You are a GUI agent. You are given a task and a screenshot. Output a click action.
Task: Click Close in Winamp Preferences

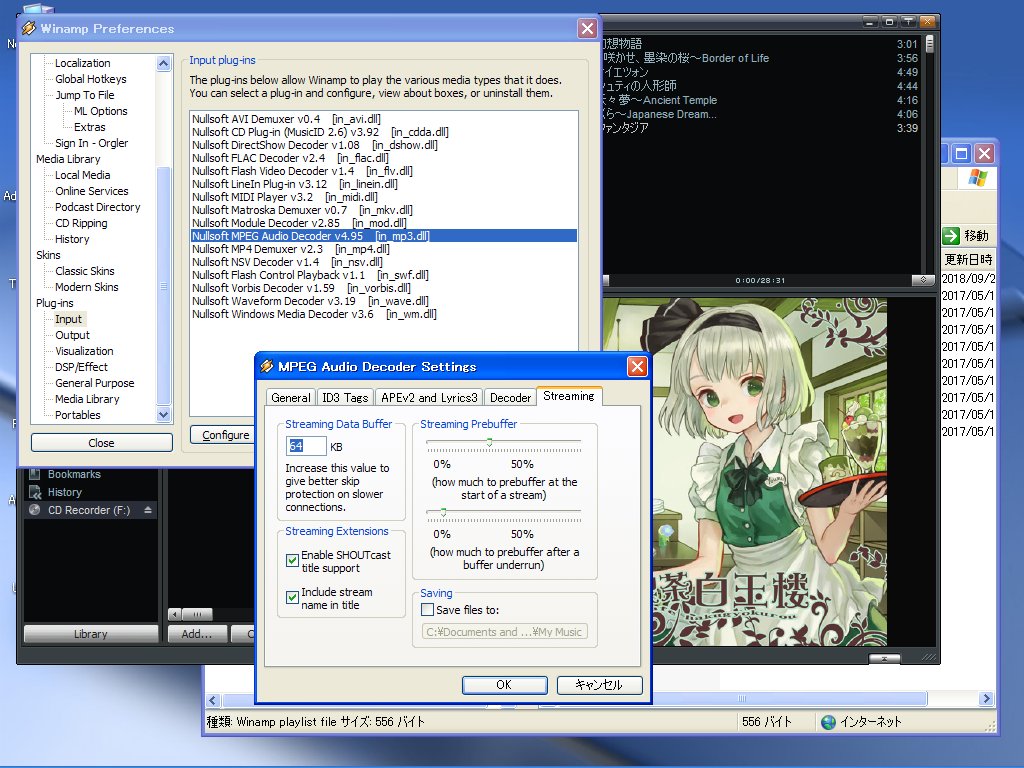point(101,443)
